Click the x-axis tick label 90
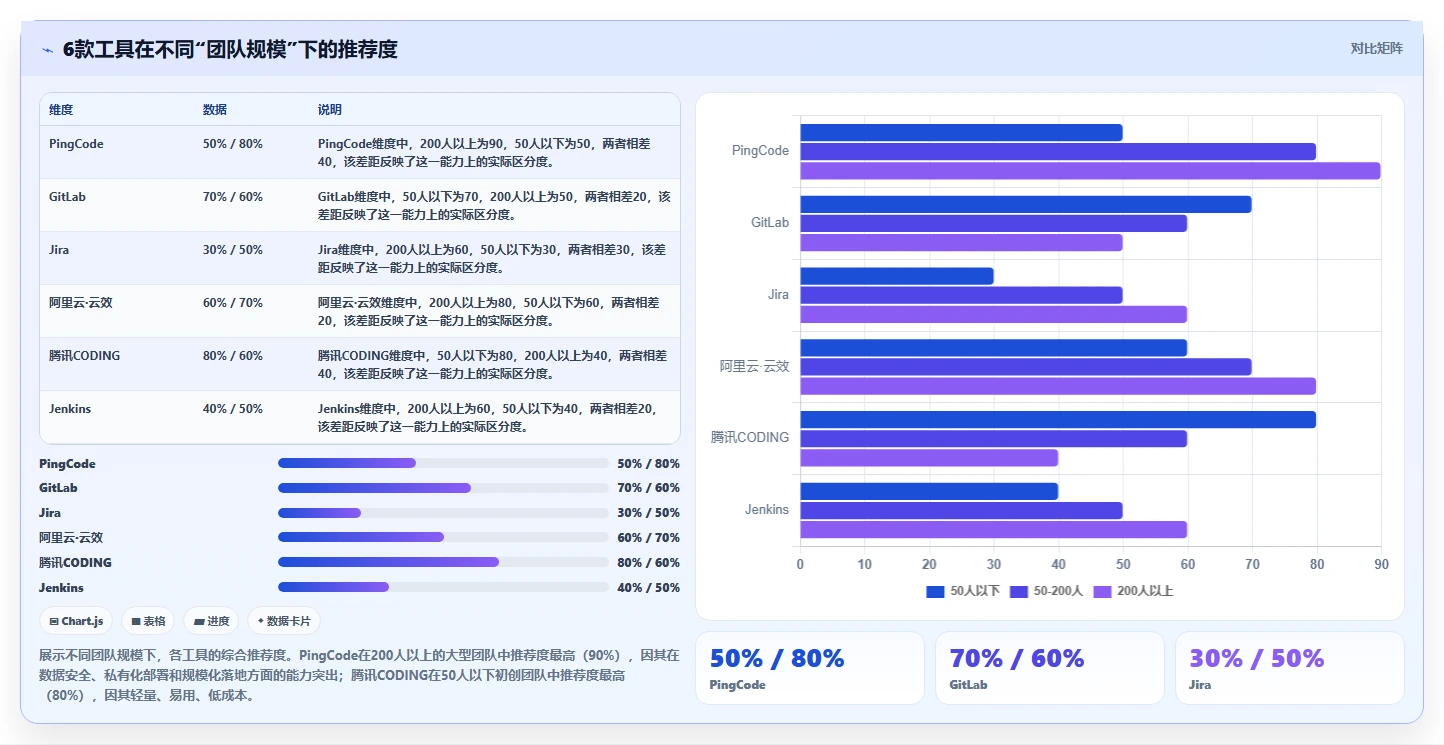 coord(1381,564)
